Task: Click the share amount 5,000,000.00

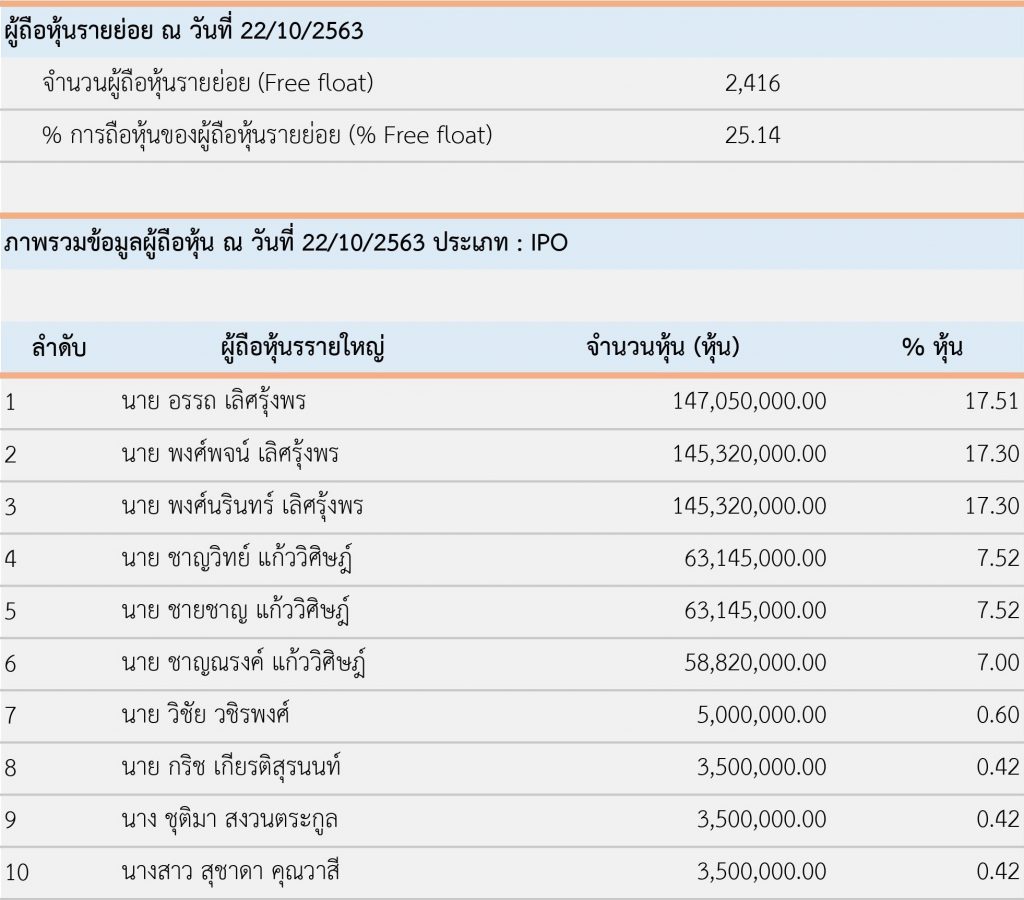Action: [x=761, y=715]
